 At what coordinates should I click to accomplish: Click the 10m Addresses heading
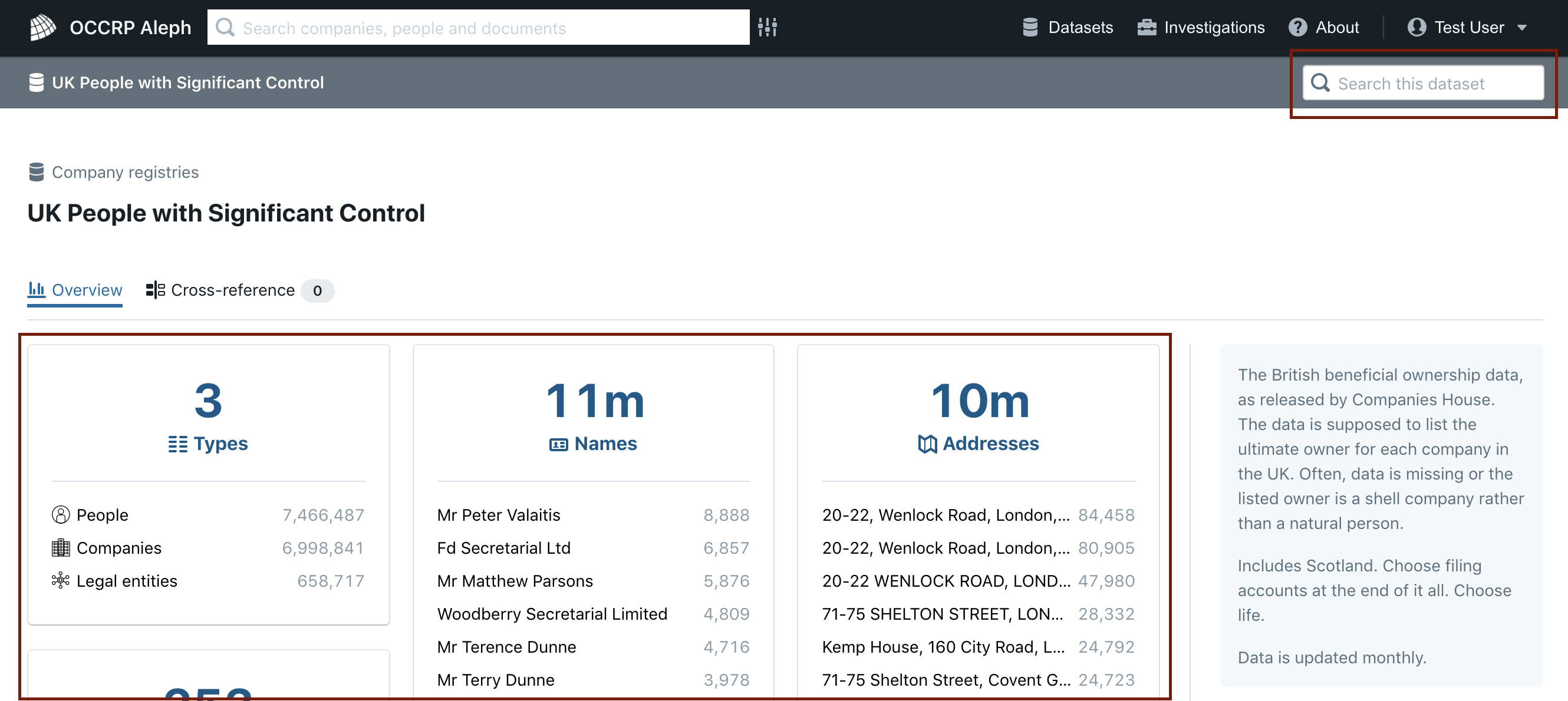pyautogui.click(x=979, y=417)
